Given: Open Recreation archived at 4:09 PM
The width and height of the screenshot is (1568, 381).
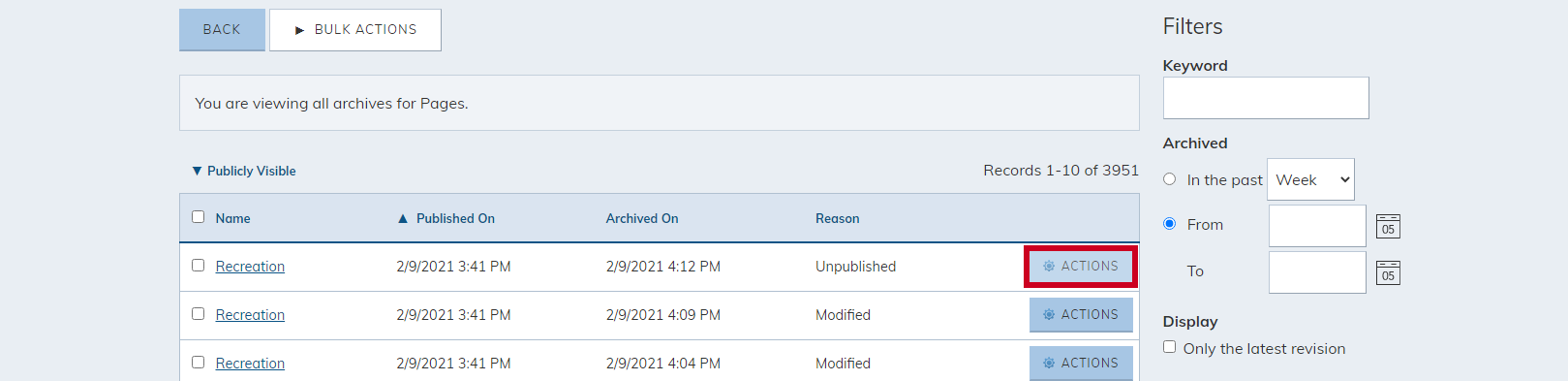Looking at the screenshot, I should (x=250, y=315).
